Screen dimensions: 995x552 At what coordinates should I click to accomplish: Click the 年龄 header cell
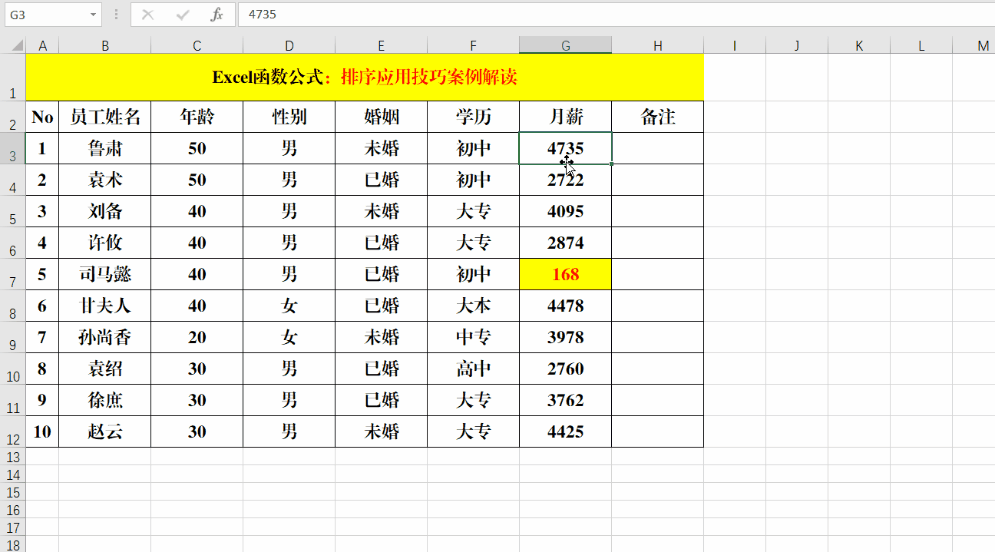pos(197,117)
